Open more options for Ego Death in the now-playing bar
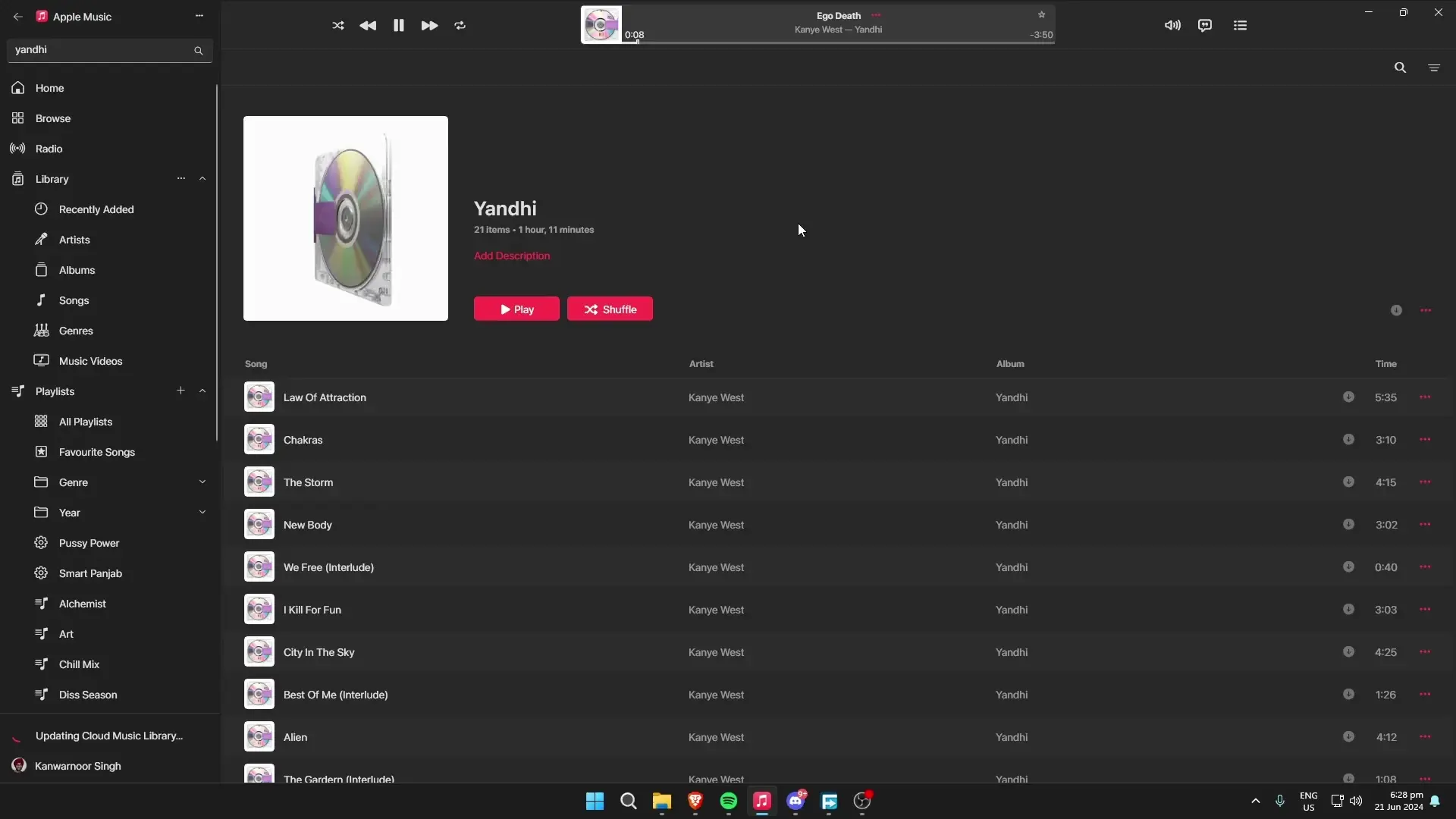 [876, 15]
